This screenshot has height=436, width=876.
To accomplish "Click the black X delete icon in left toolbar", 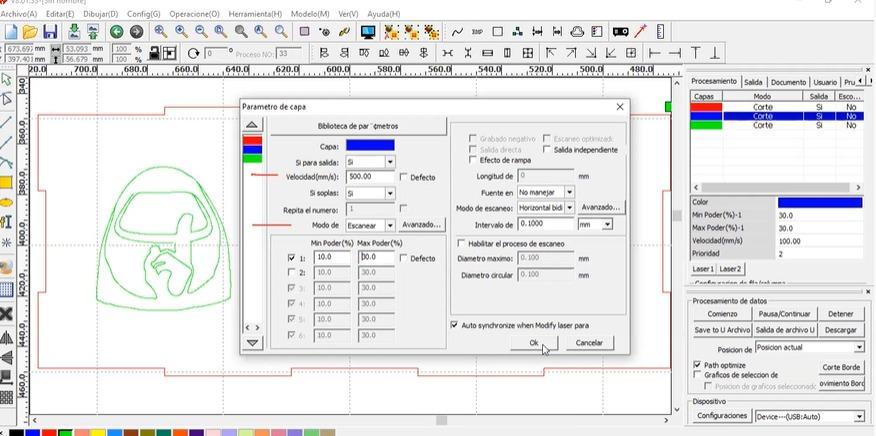I will [6, 314].
